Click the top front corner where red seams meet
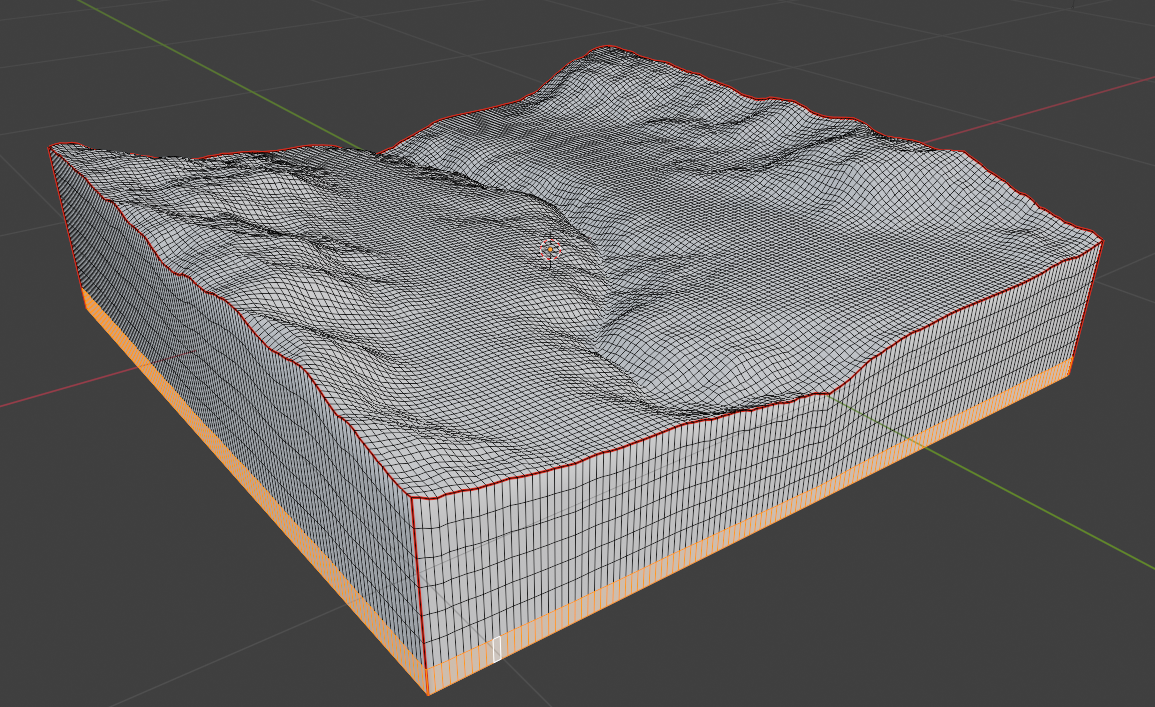The height and width of the screenshot is (707, 1155). click(412, 497)
